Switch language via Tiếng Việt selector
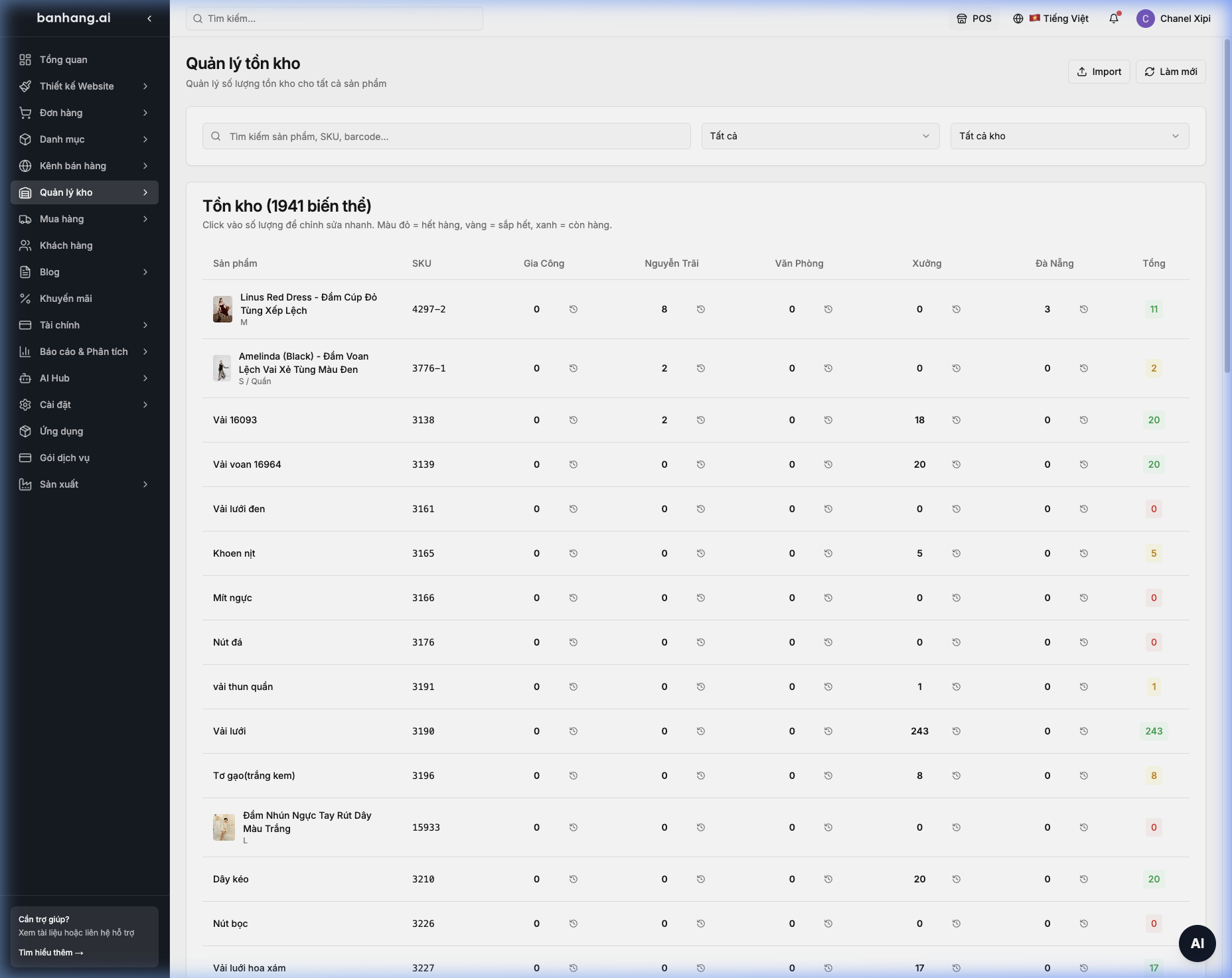The height and width of the screenshot is (978, 1232). (x=1051, y=19)
